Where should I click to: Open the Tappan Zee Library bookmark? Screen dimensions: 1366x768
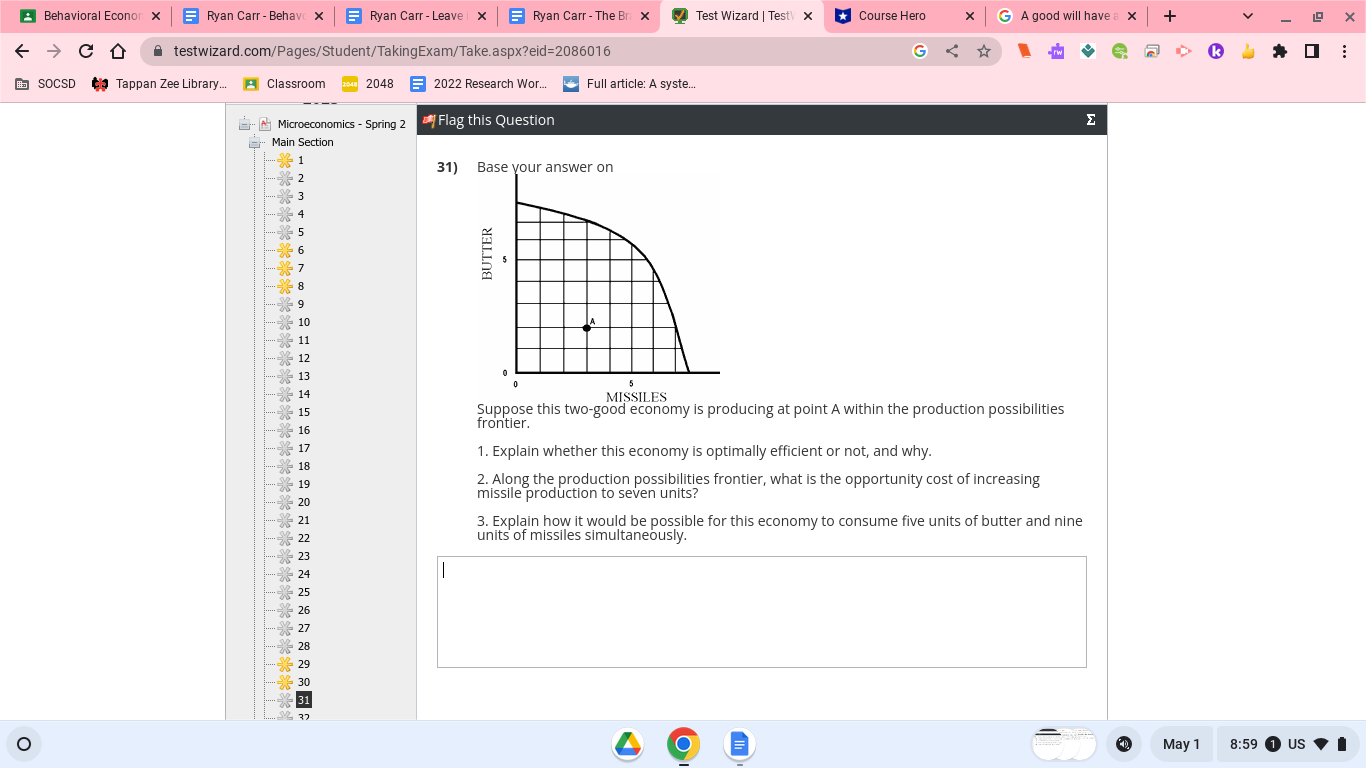[159, 84]
